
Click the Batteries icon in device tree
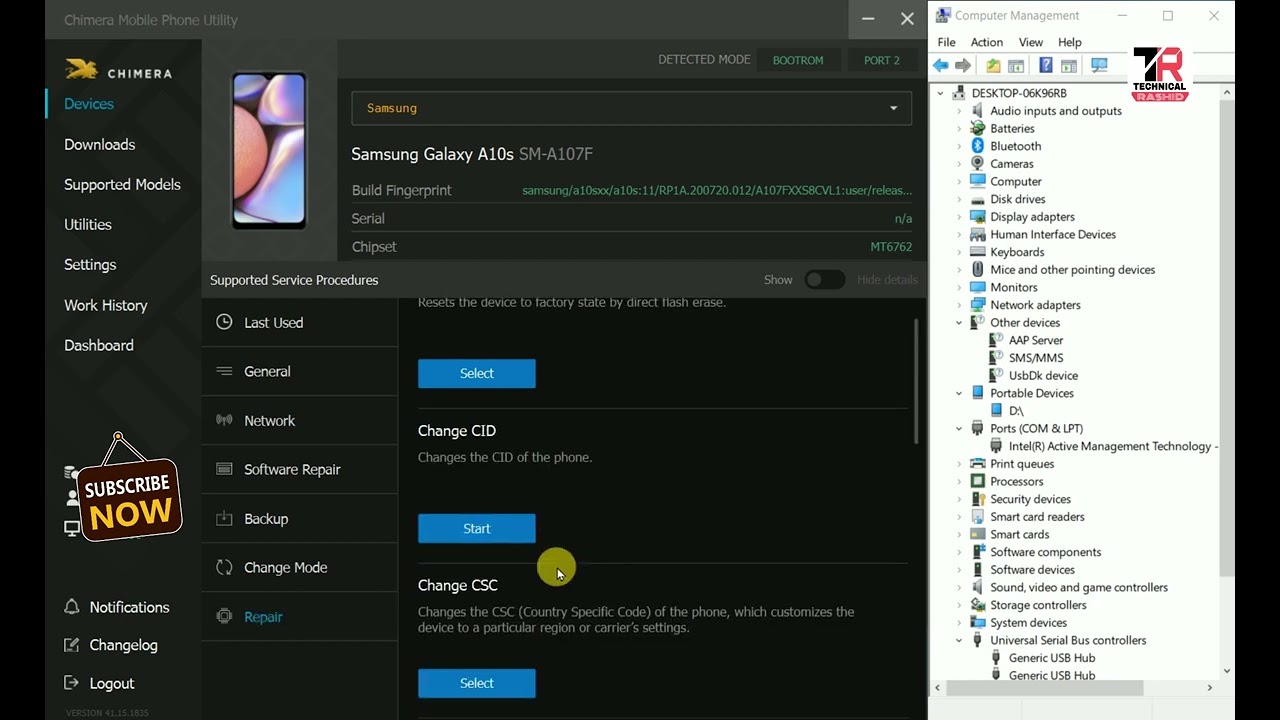[978, 128]
